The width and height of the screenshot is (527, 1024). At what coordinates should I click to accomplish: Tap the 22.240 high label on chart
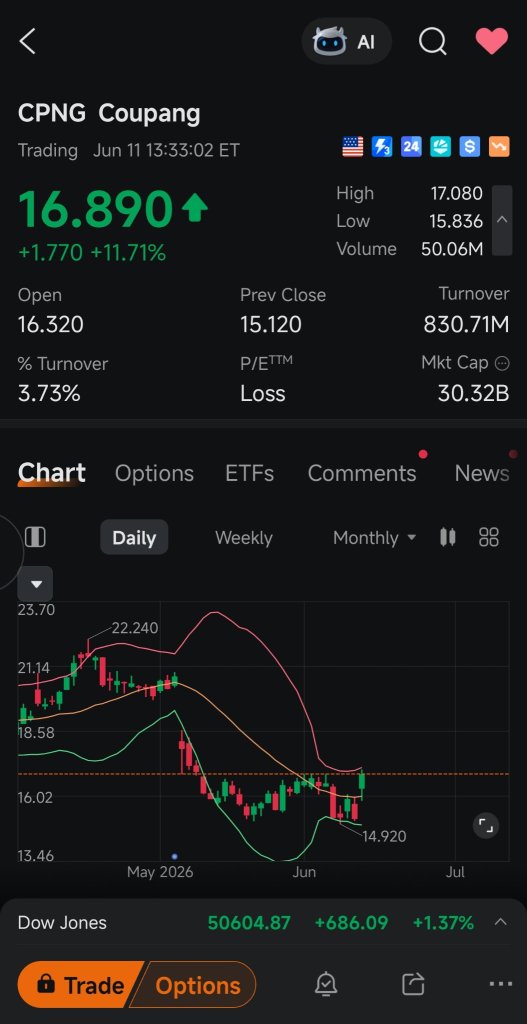pos(135,628)
